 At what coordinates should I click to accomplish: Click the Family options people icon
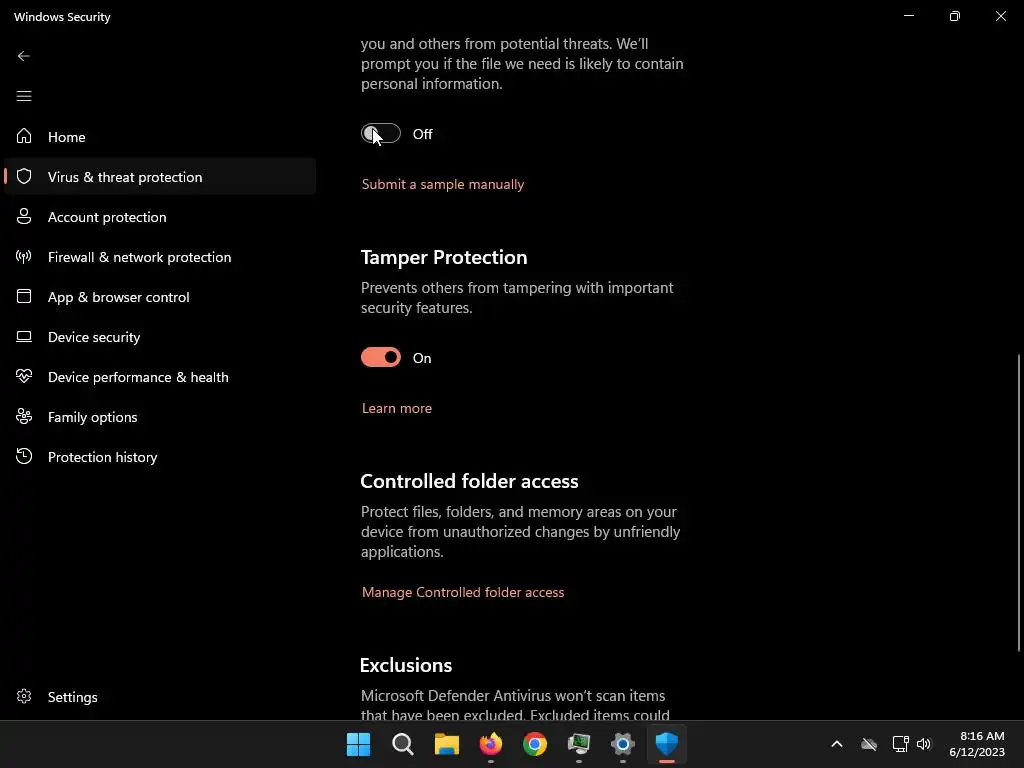24,416
